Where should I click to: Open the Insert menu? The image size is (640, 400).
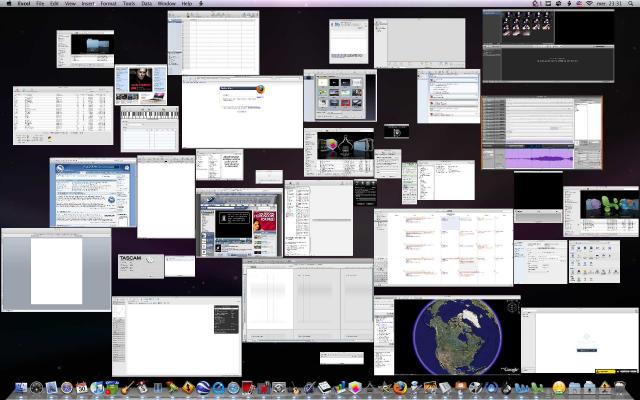pos(88,3)
